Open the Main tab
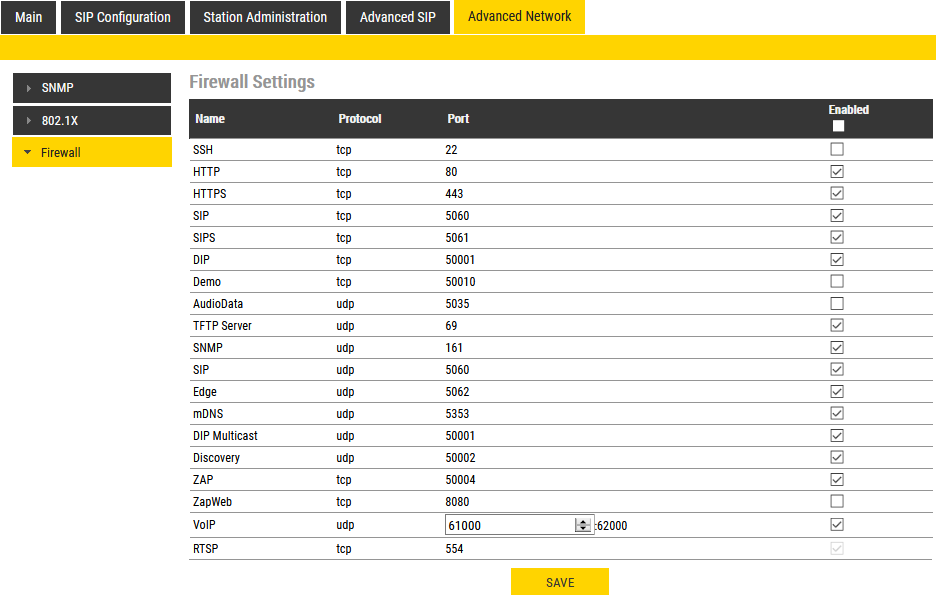 coord(29,17)
